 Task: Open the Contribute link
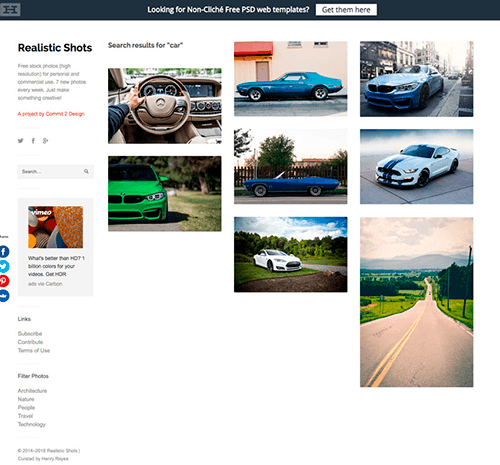(30, 342)
